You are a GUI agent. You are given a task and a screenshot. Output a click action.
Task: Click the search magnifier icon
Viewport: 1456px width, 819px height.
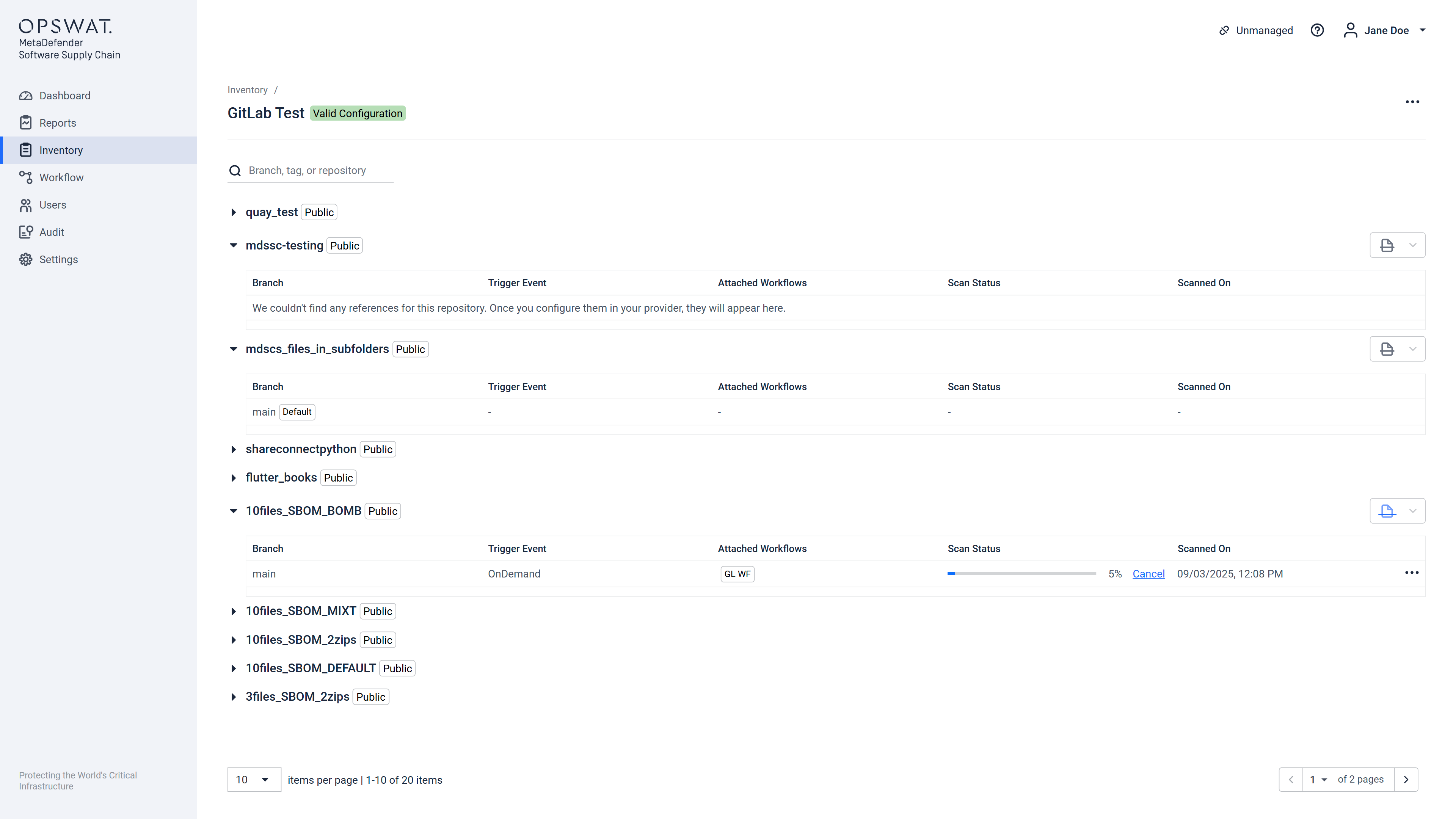pos(235,171)
